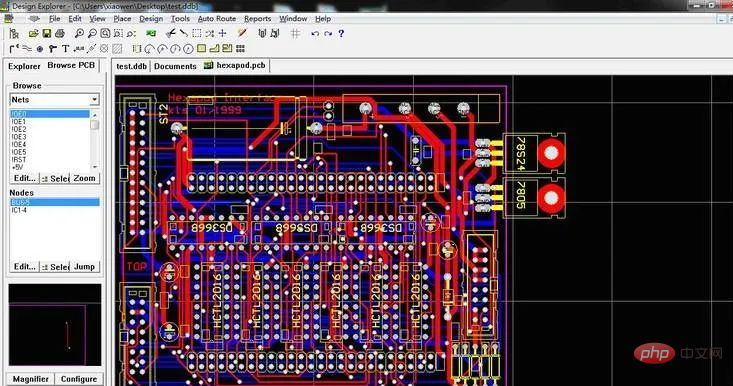Click the array paste grid icon
Image resolution: width=733 pixels, height=386 pixels.
click(x=240, y=48)
